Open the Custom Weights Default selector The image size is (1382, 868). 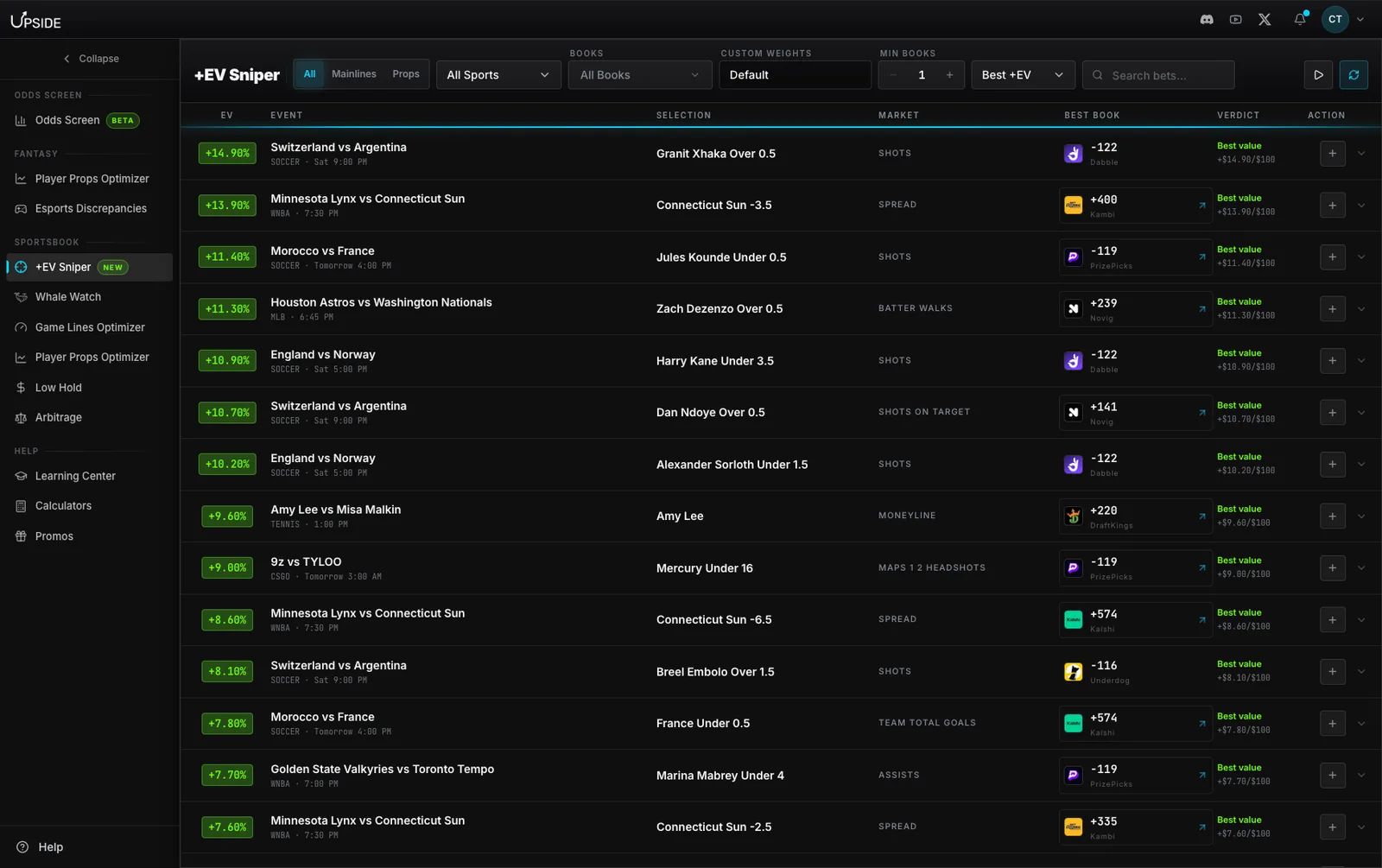795,75
